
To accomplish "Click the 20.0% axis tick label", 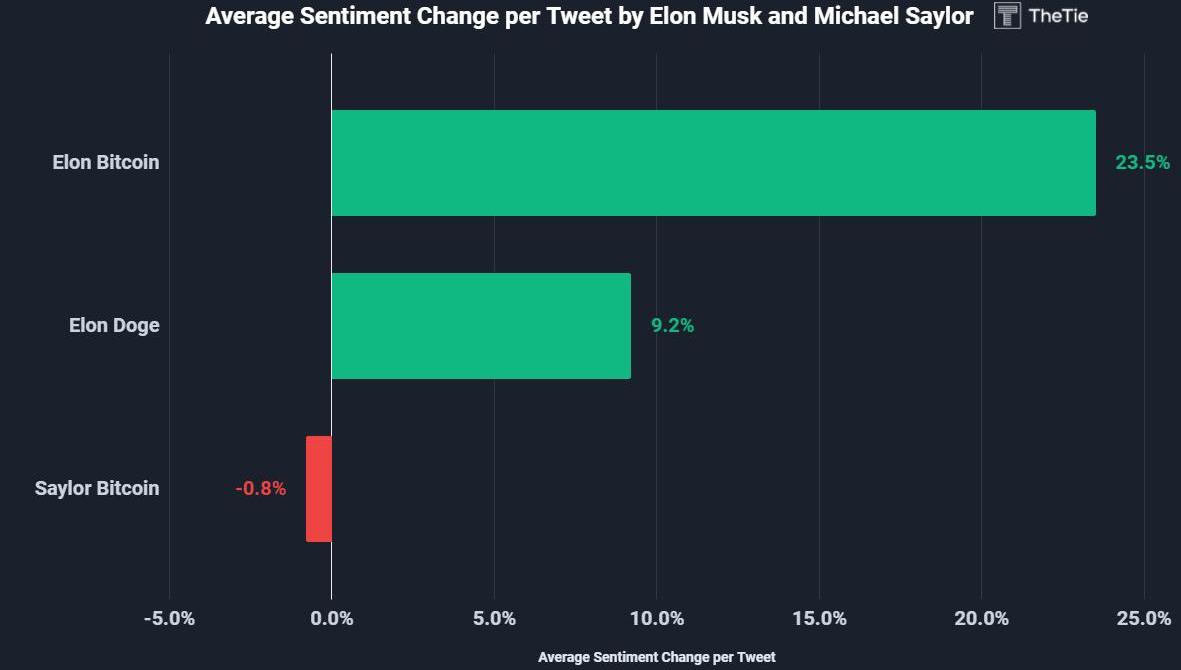I will [x=981, y=618].
